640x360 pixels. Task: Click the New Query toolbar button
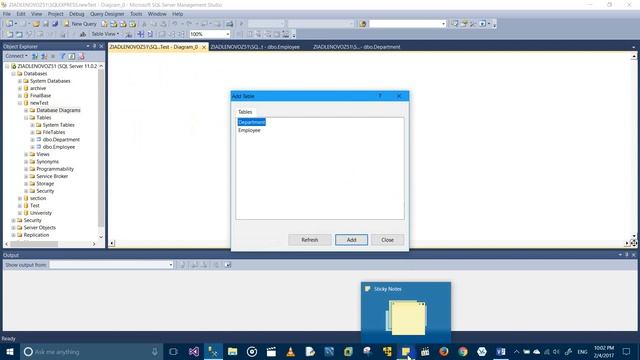pos(80,24)
